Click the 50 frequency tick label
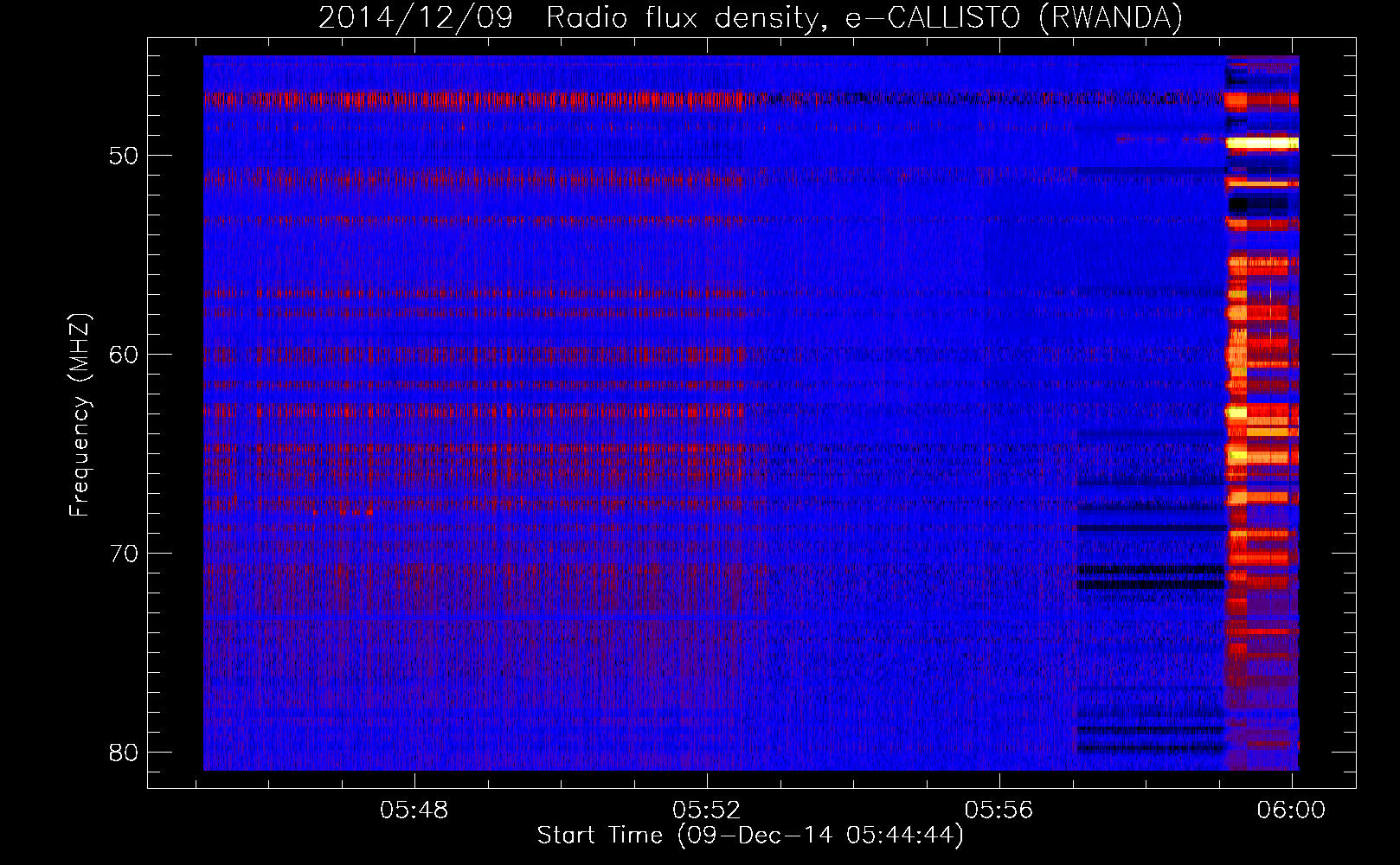The width and height of the screenshot is (1400, 865). [124, 157]
